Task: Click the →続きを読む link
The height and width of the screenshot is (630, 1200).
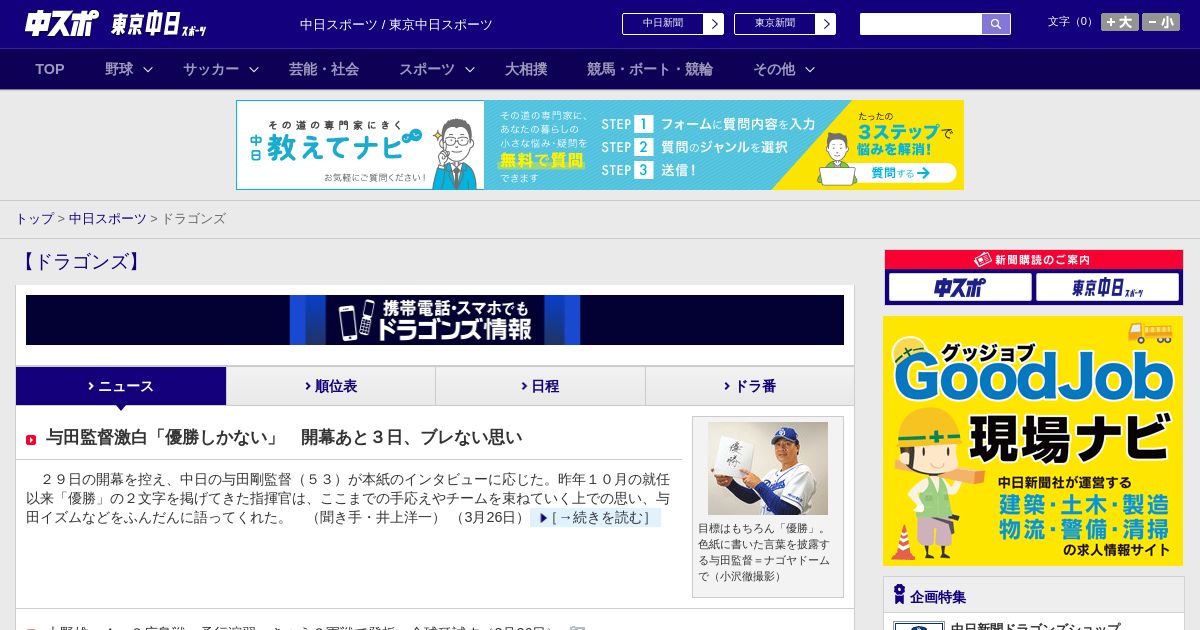Action: click(x=595, y=518)
